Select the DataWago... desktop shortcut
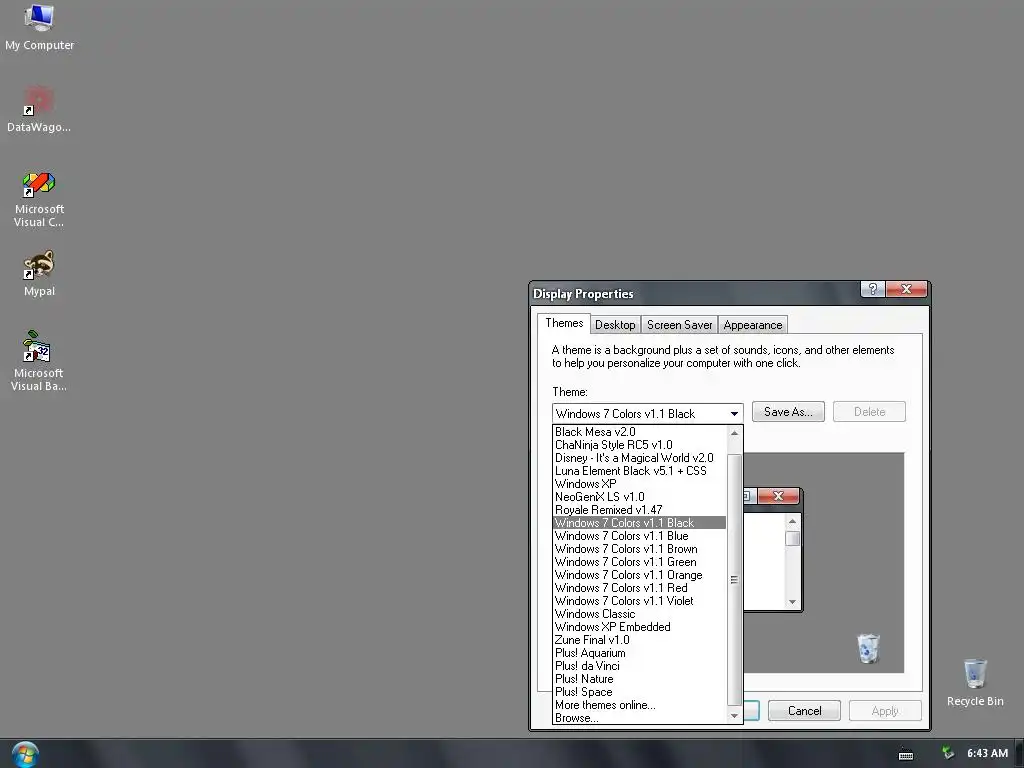Image resolution: width=1024 pixels, height=768 pixels. [x=39, y=109]
